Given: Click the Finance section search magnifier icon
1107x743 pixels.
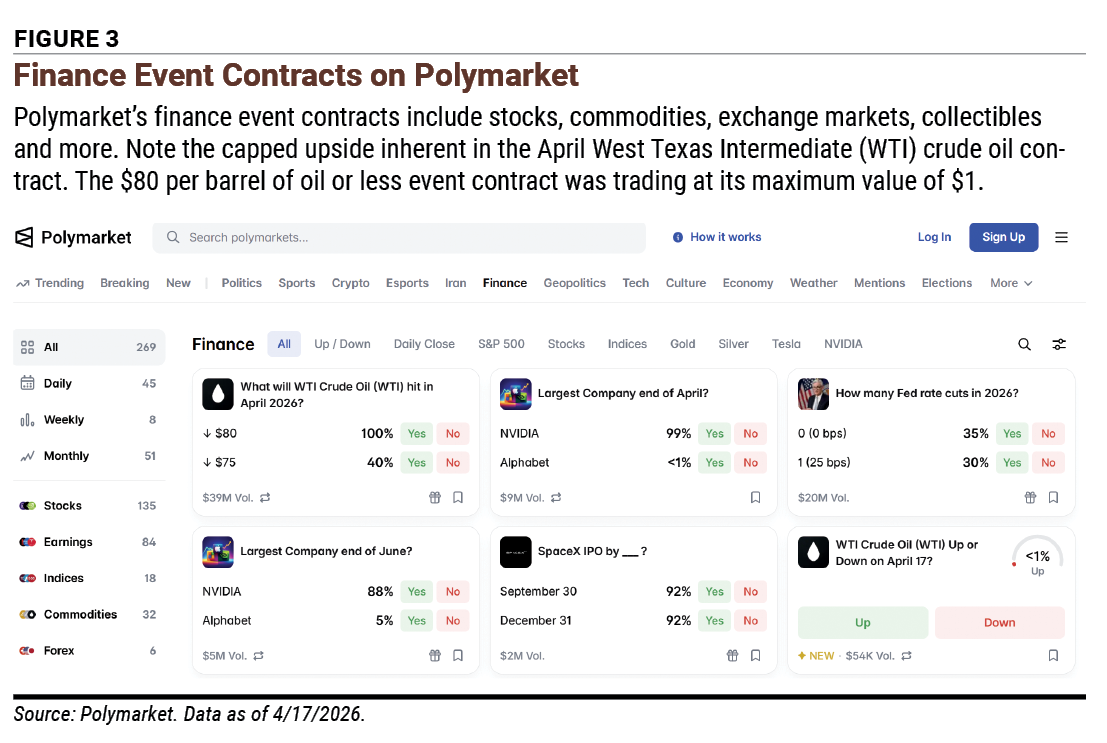Looking at the screenshot, I should click(1024, 344).
